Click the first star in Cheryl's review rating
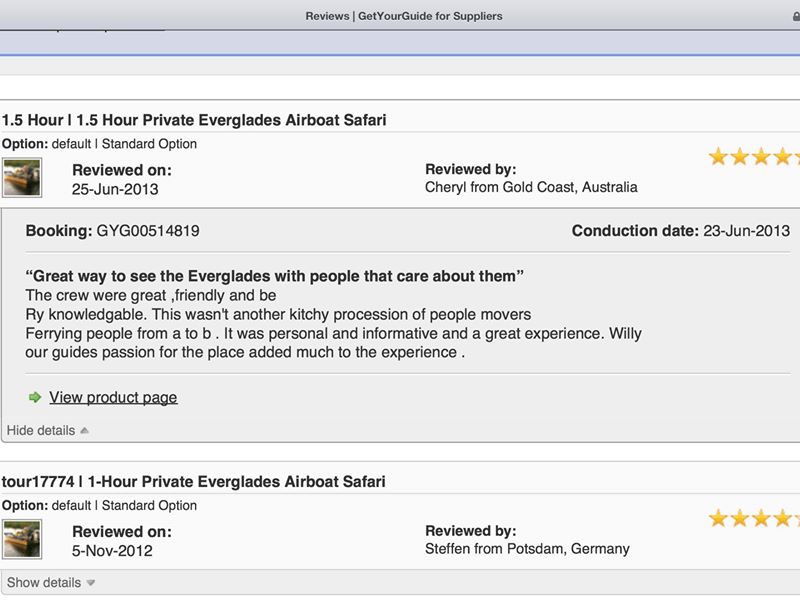 tap(718, 157)
